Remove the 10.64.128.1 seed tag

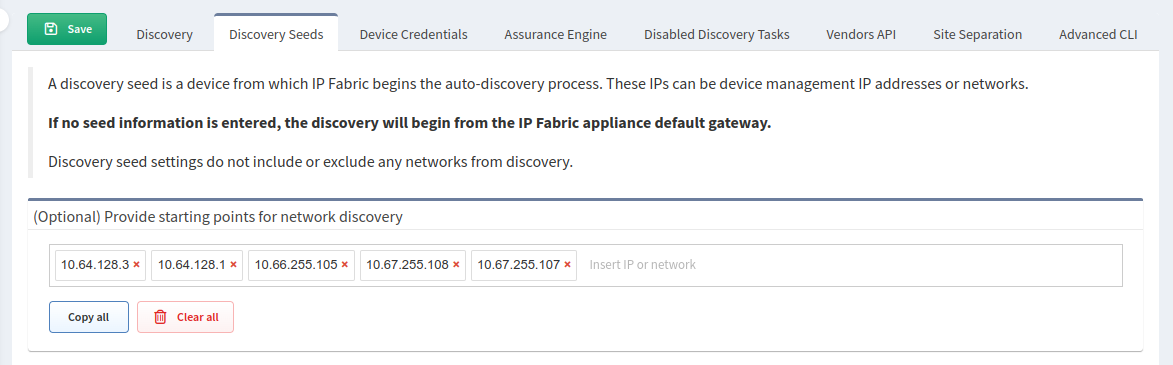pos(233,265)
